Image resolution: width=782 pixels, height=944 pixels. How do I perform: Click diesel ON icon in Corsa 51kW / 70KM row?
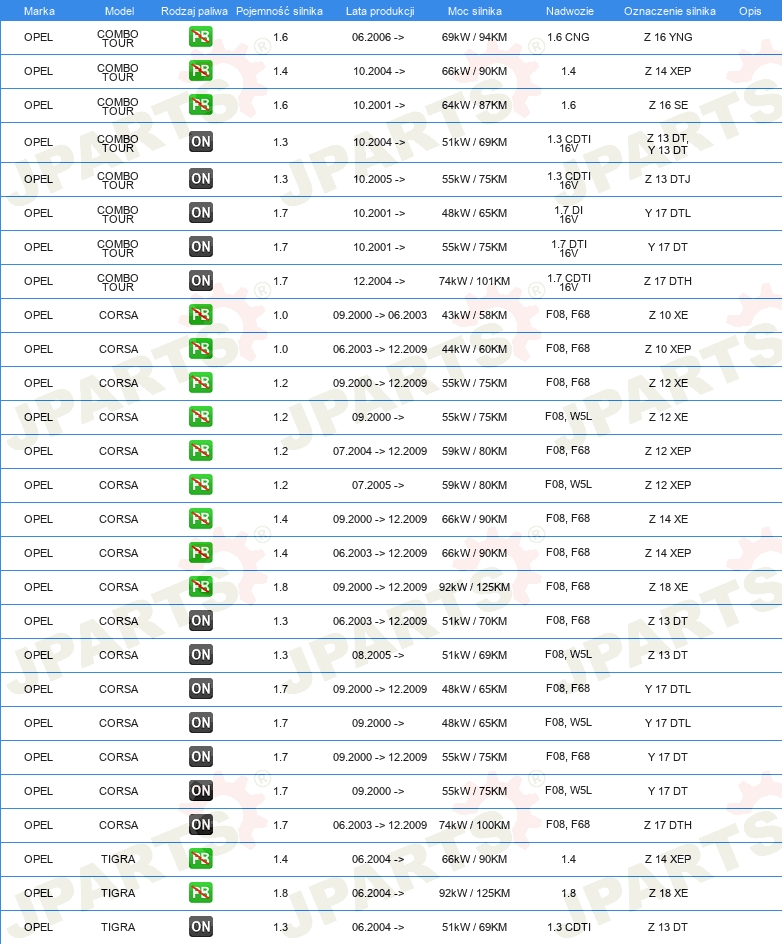click(x=200, y=621)
